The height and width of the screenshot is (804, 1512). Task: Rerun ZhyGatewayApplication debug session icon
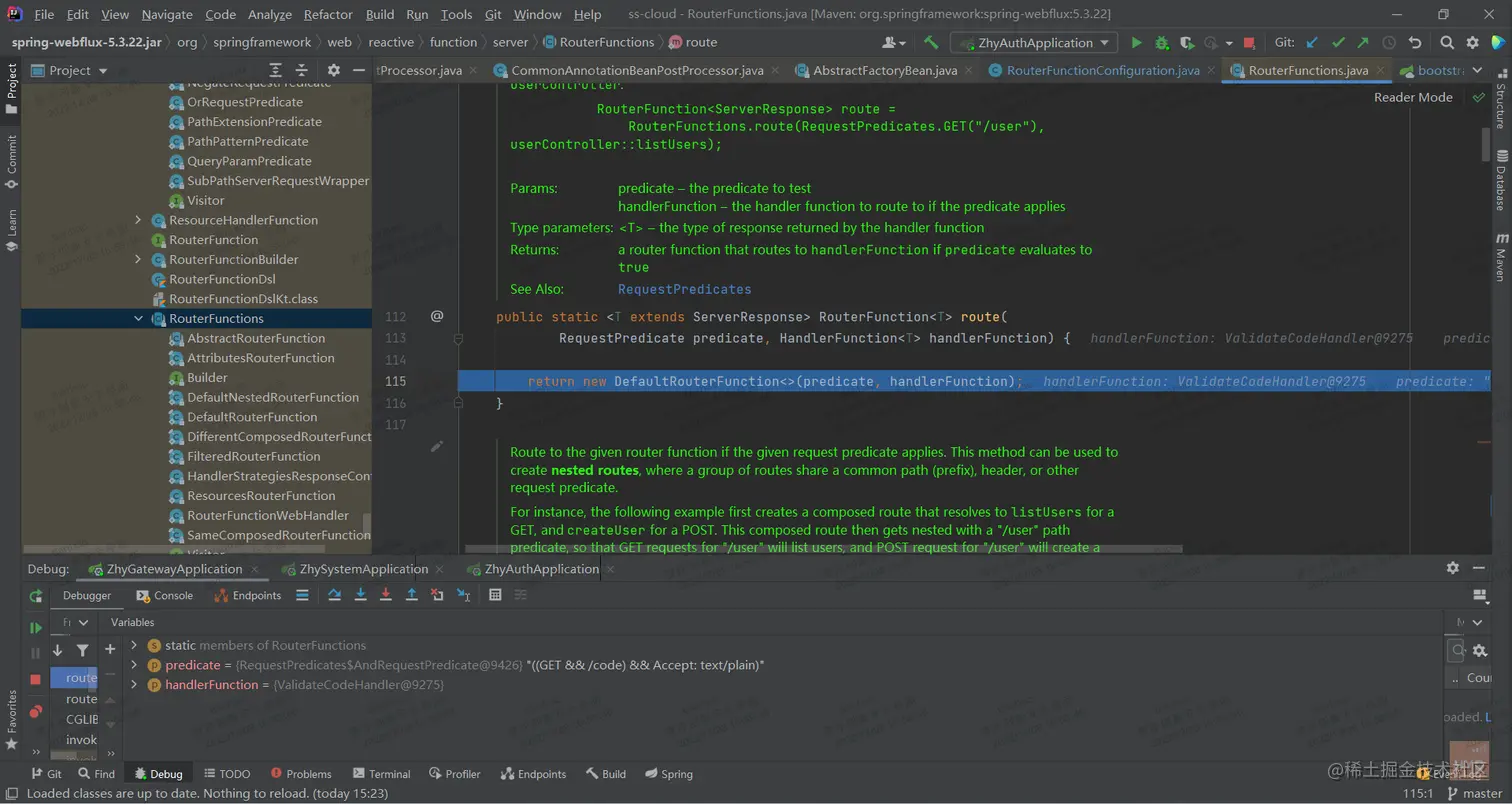click(36, 596)
